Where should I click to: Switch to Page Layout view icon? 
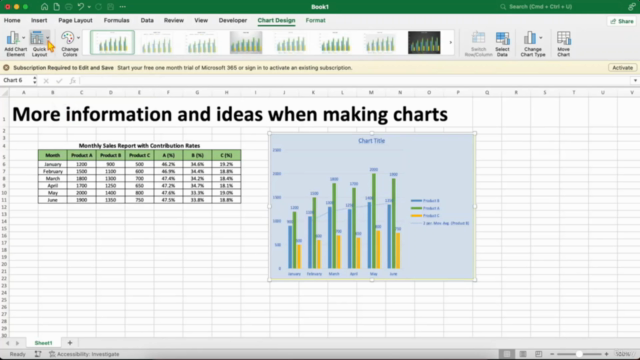522,354
